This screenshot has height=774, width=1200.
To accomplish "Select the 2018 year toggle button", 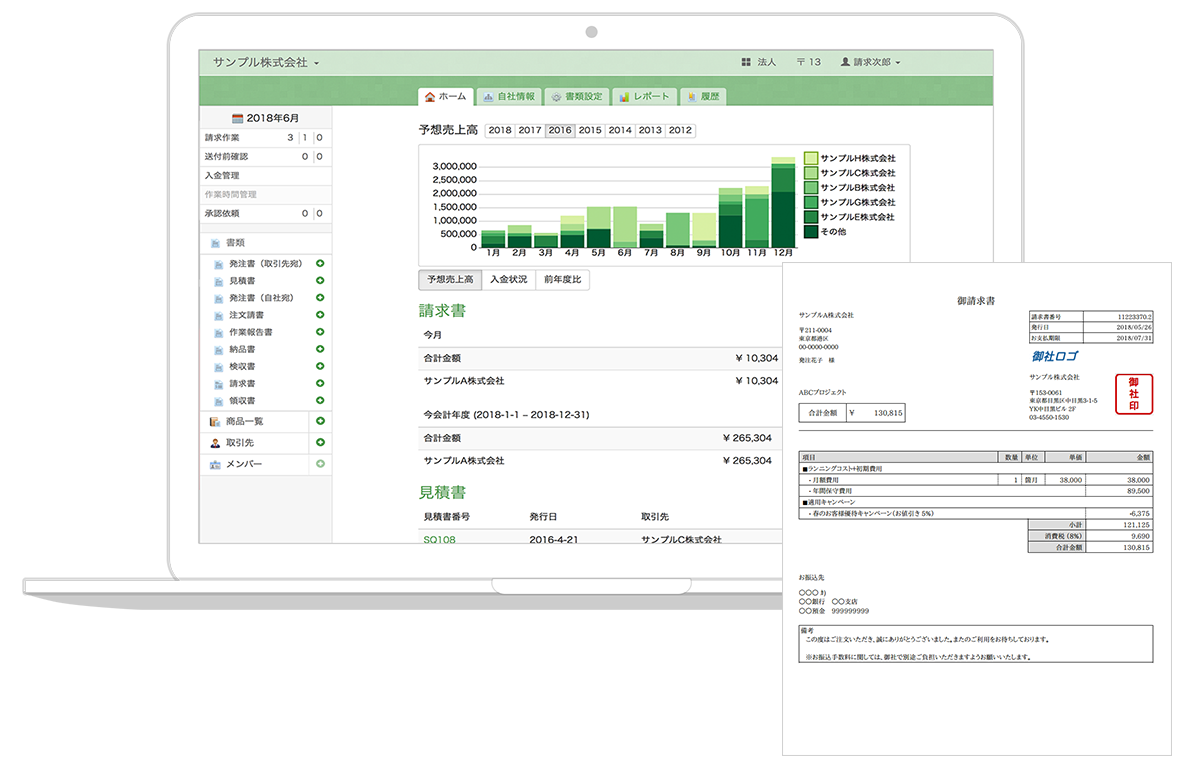I will point(500,130).
